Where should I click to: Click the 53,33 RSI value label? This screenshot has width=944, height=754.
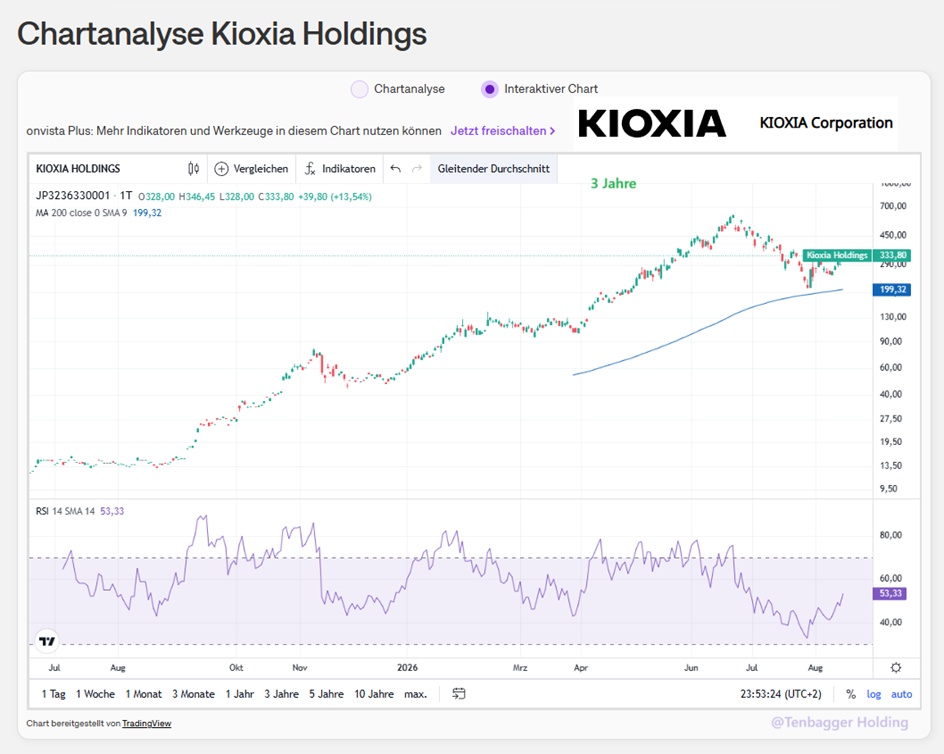click(x=890, y=593)
